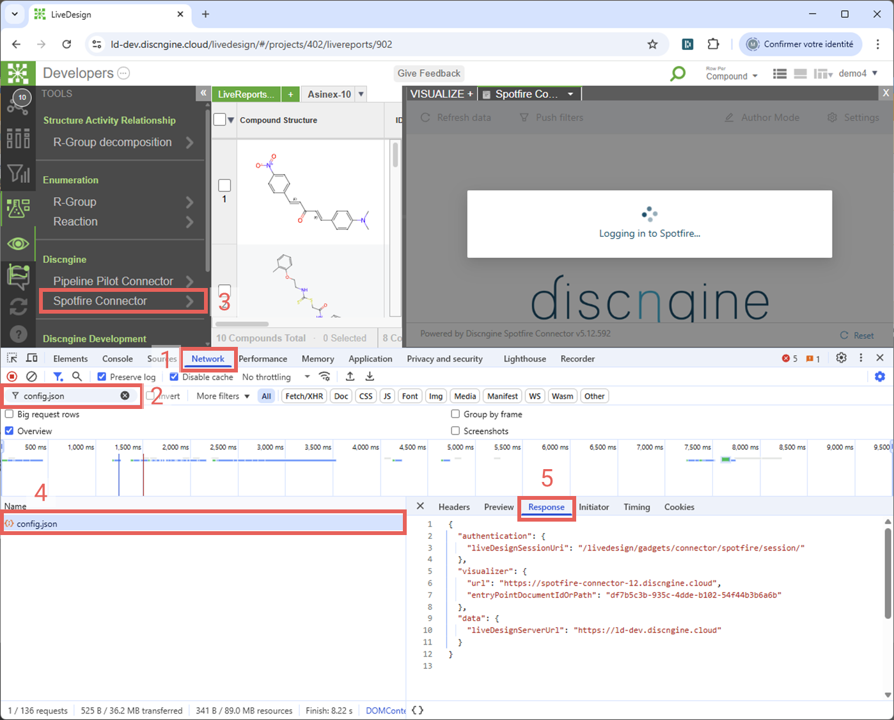Viewport: 894px width, 720px height.
Task: Clear the config.json filter text
Action: (x=125, y=395)
